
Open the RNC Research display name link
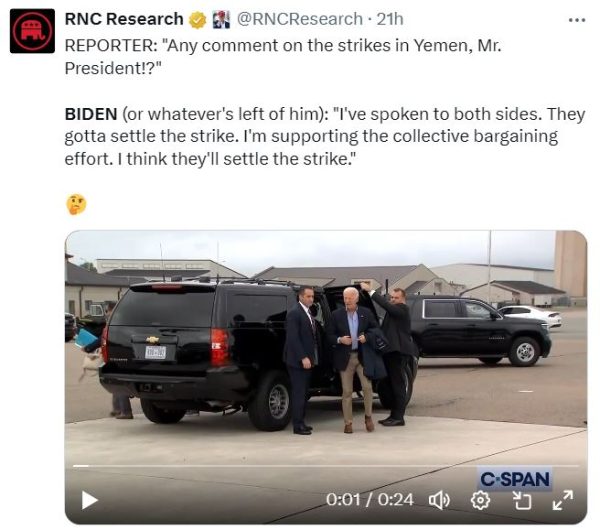(x=124, y=19)
